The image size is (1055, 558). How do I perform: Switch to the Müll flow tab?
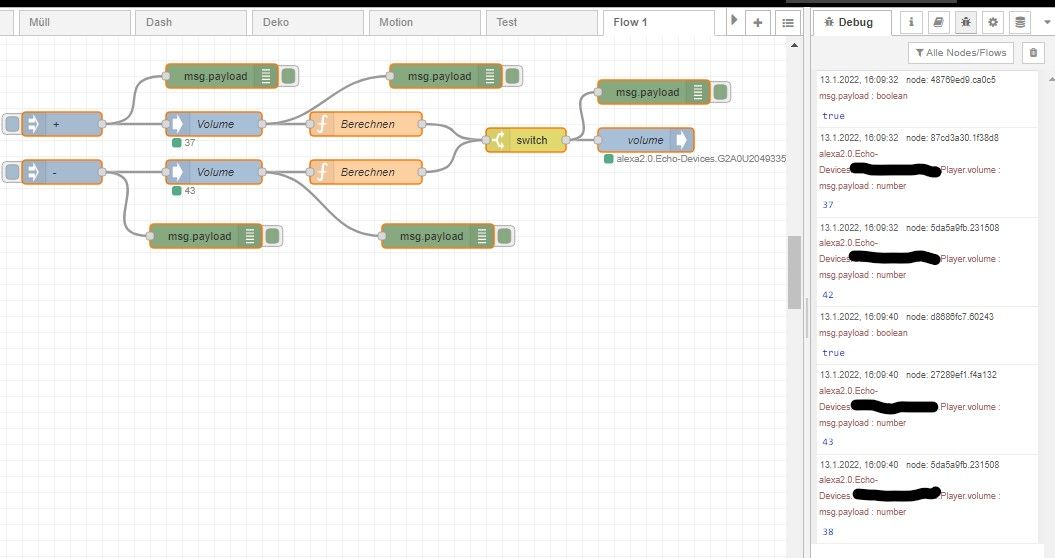click(x=74, y=22)
